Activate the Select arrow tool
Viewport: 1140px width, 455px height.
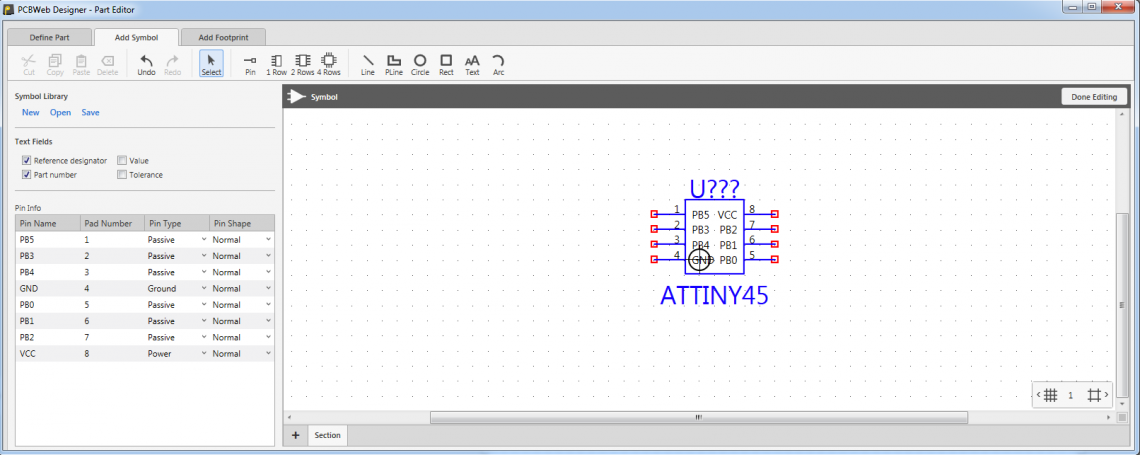pyautogui.click(x=212, y=64)
